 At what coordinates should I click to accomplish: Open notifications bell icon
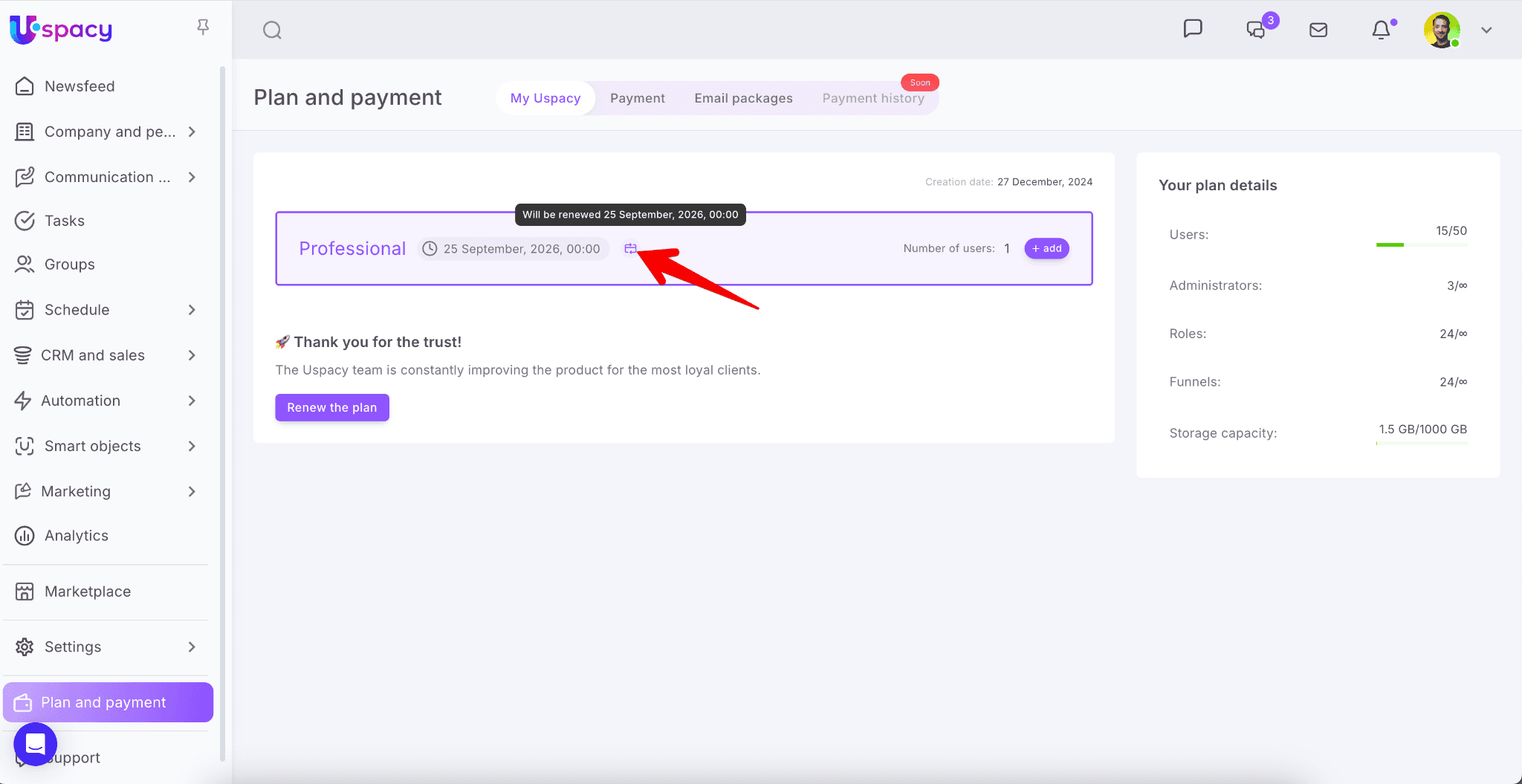pyautogui.click(x=1381, y=30)
